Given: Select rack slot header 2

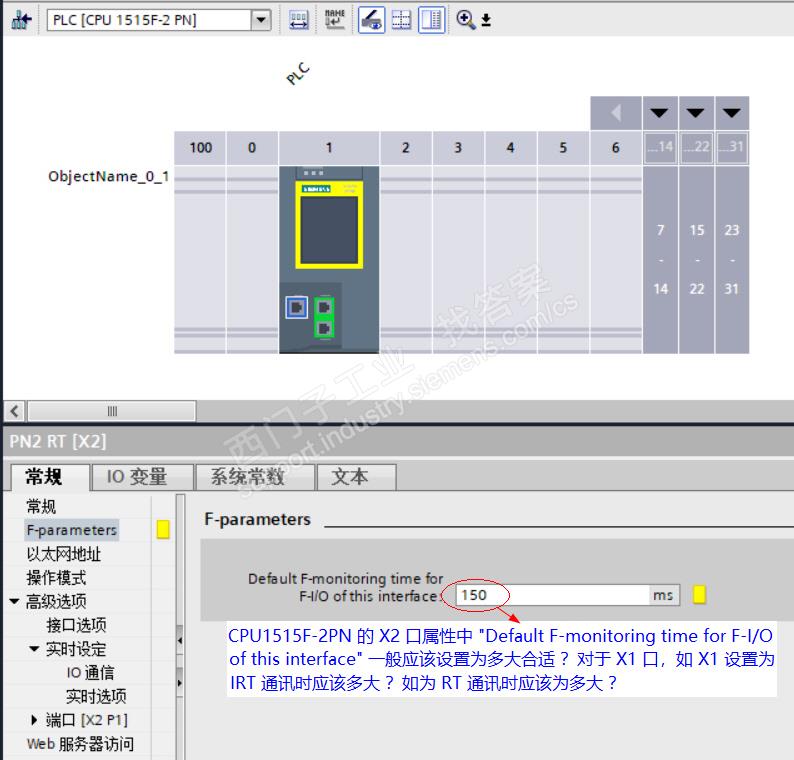Looking at the screenshot, I should click(406, 148).
